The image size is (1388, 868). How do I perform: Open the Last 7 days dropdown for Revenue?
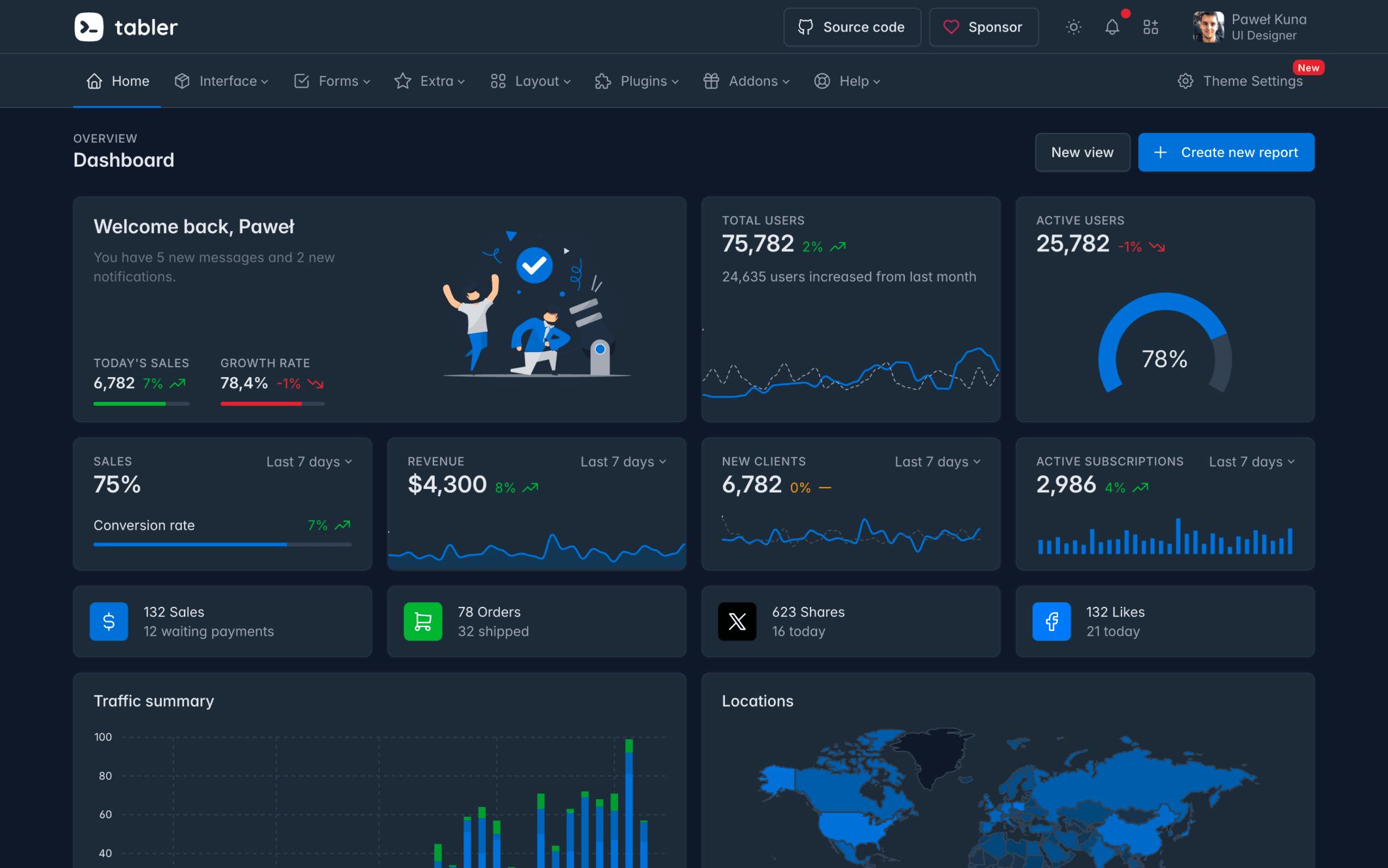click(x=622, y=461)
